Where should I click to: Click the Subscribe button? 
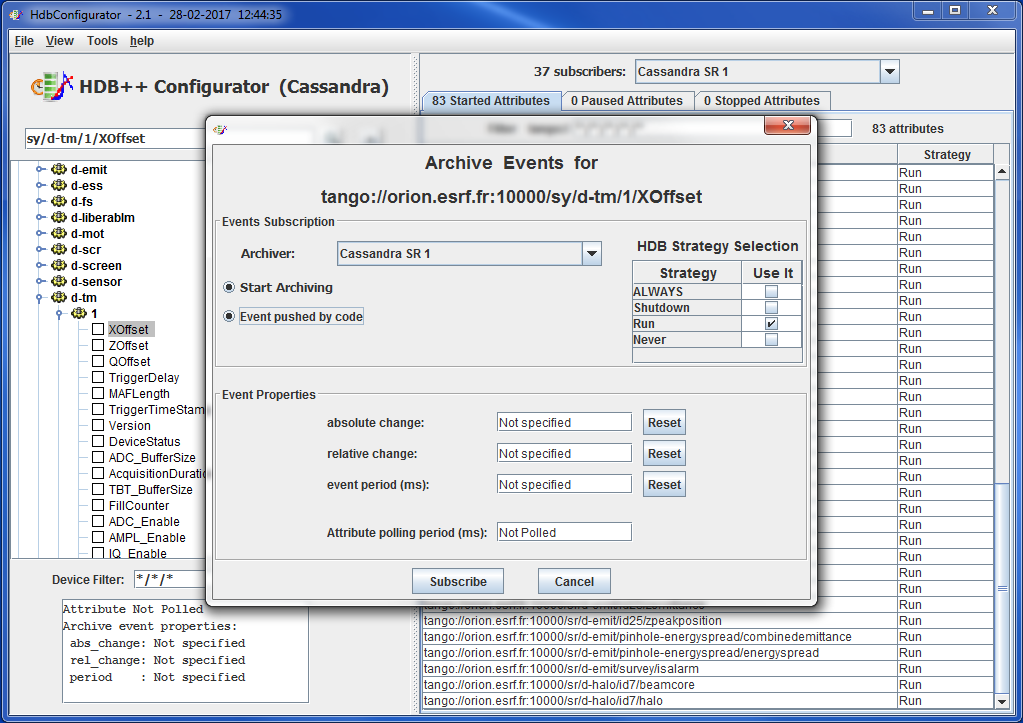tap(458, 582)
